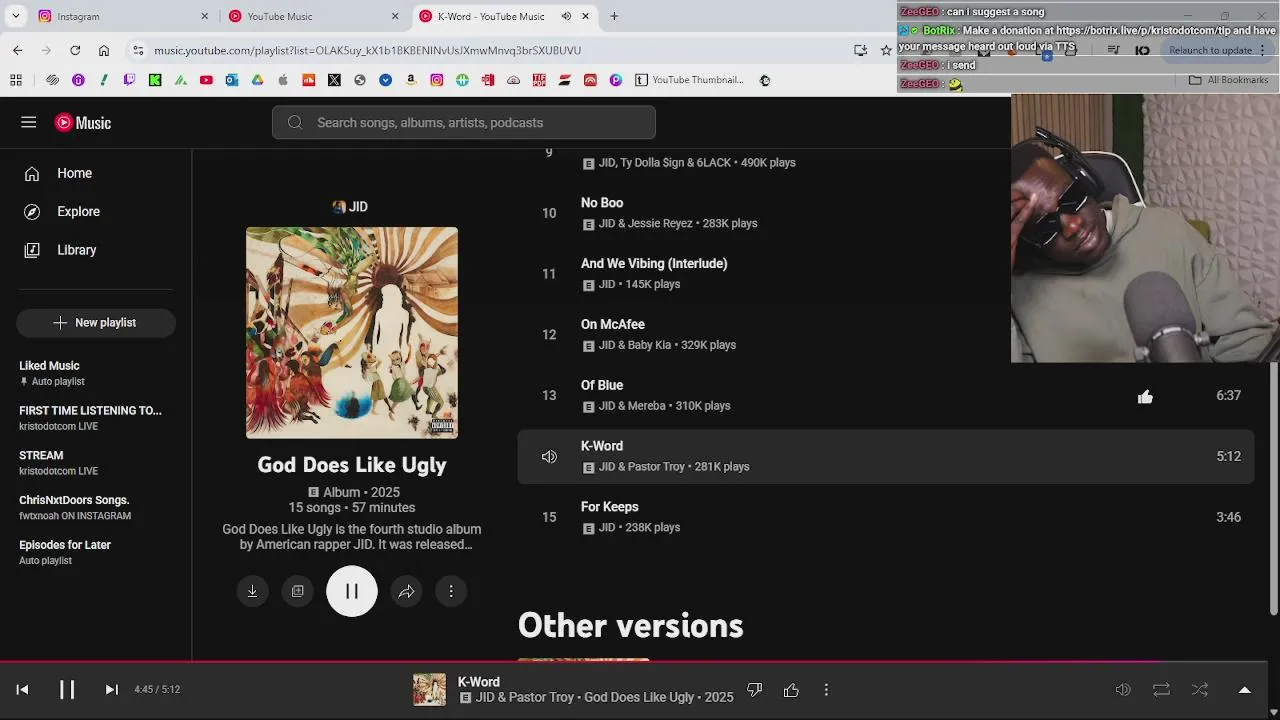This screenshot has width=1280, height=720.
Task: Skip to previous track
Action: pos(22,689)
